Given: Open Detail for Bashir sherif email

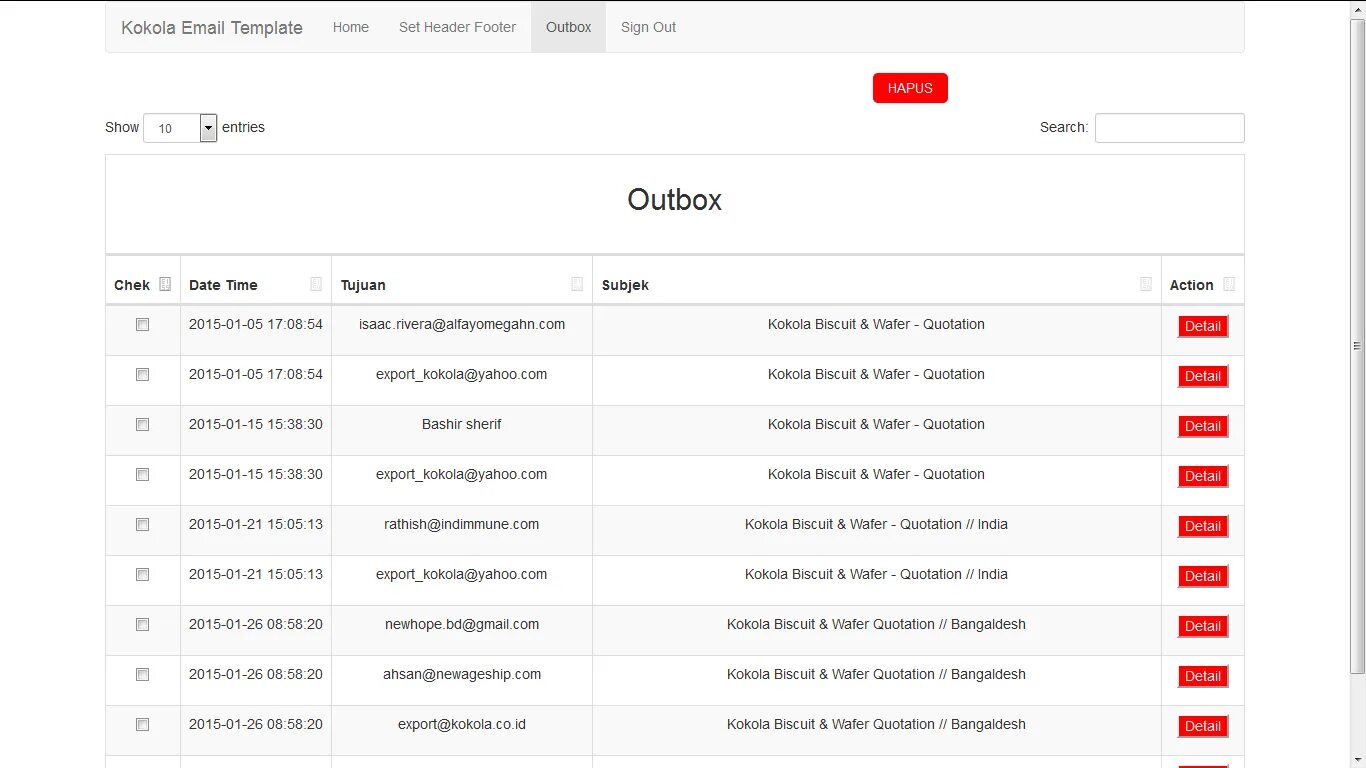Looking at the screenshot, I should (1203, 426).
